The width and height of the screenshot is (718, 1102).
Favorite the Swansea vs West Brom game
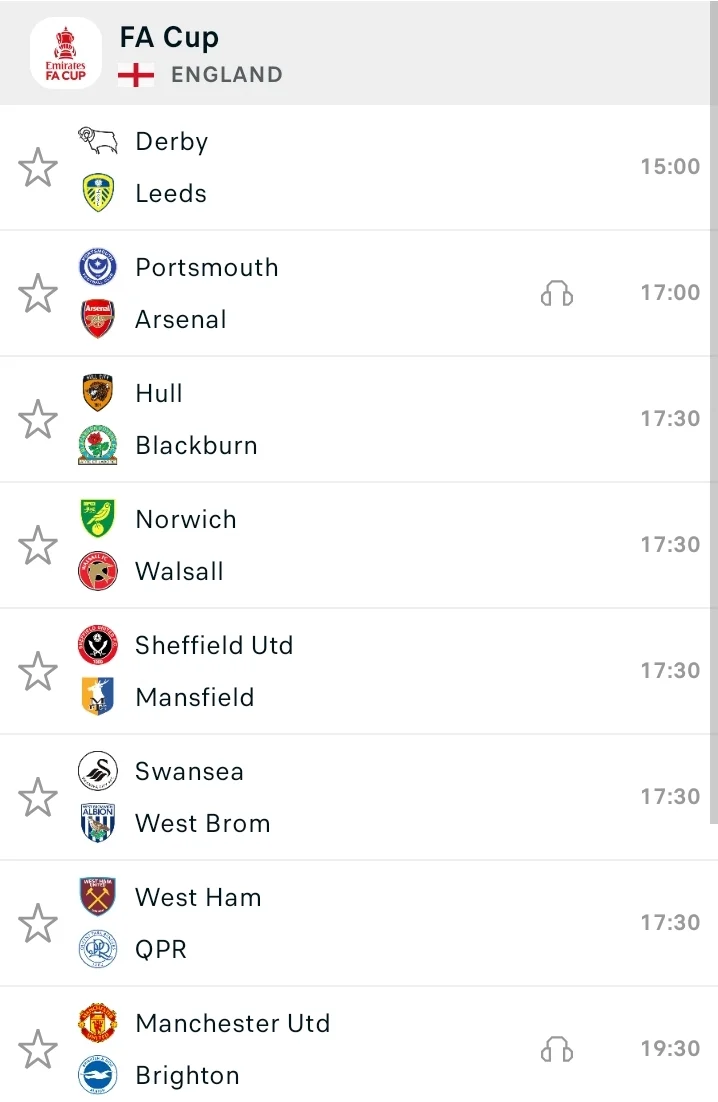point(38,797)
